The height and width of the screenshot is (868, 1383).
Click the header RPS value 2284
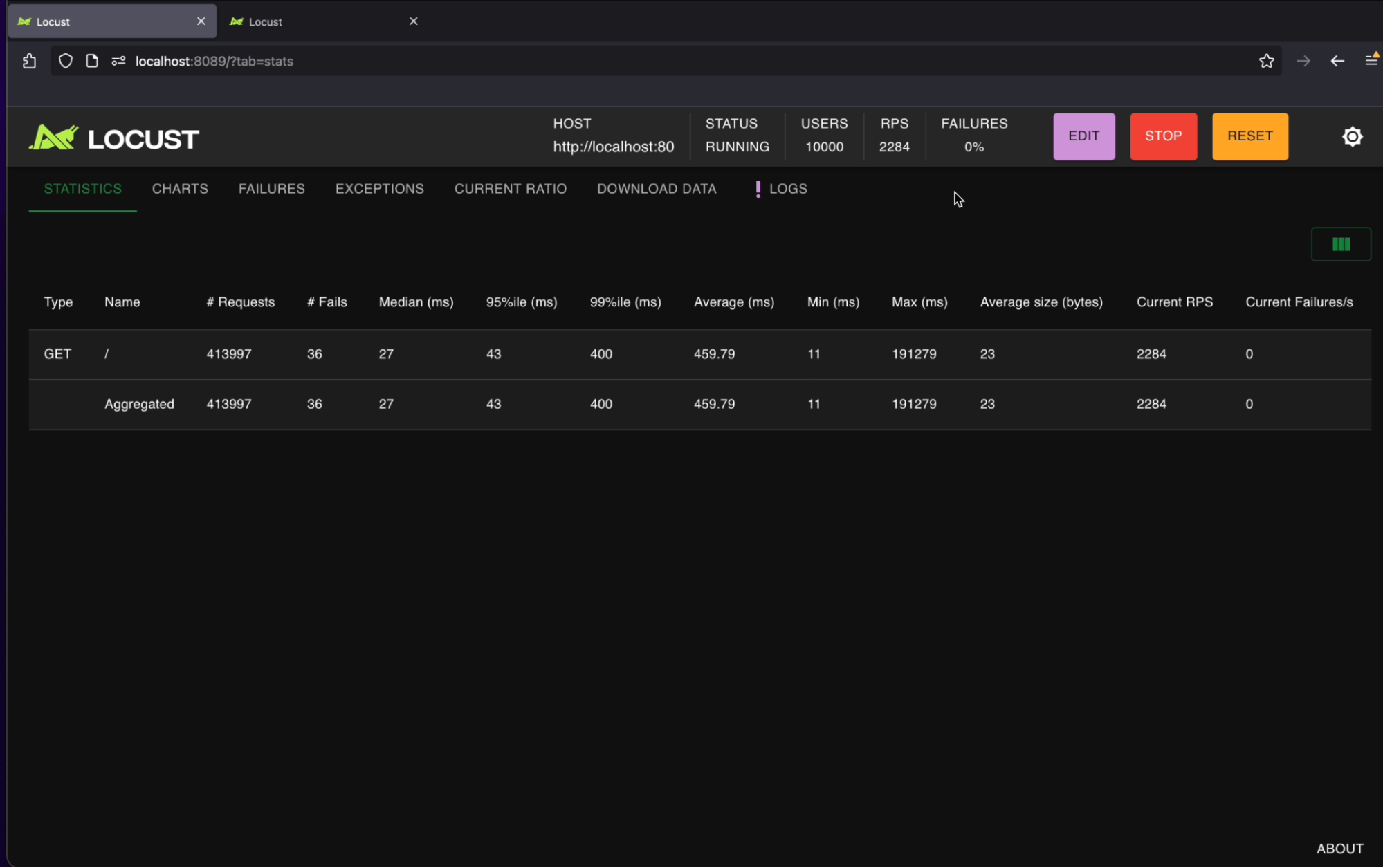point(894,147)
